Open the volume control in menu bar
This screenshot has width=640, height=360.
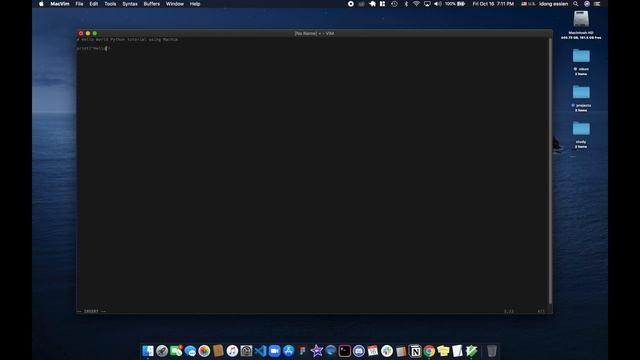[438, 4]
